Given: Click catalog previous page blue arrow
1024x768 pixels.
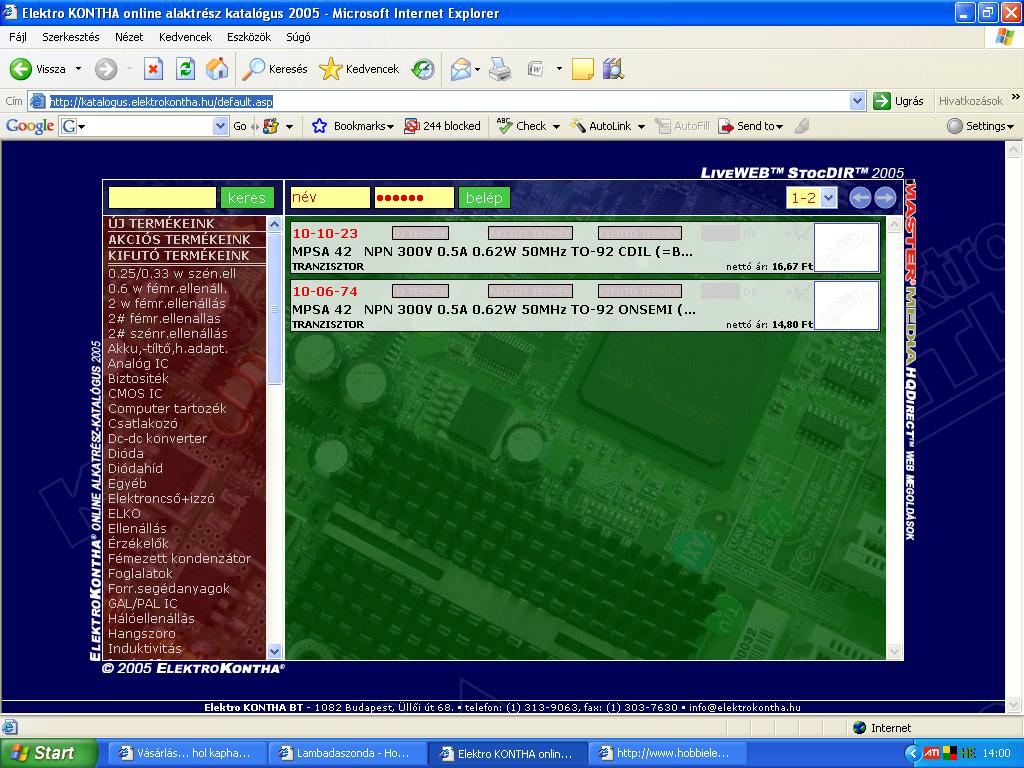Looking at the screenshot, I should pos(860,198).
